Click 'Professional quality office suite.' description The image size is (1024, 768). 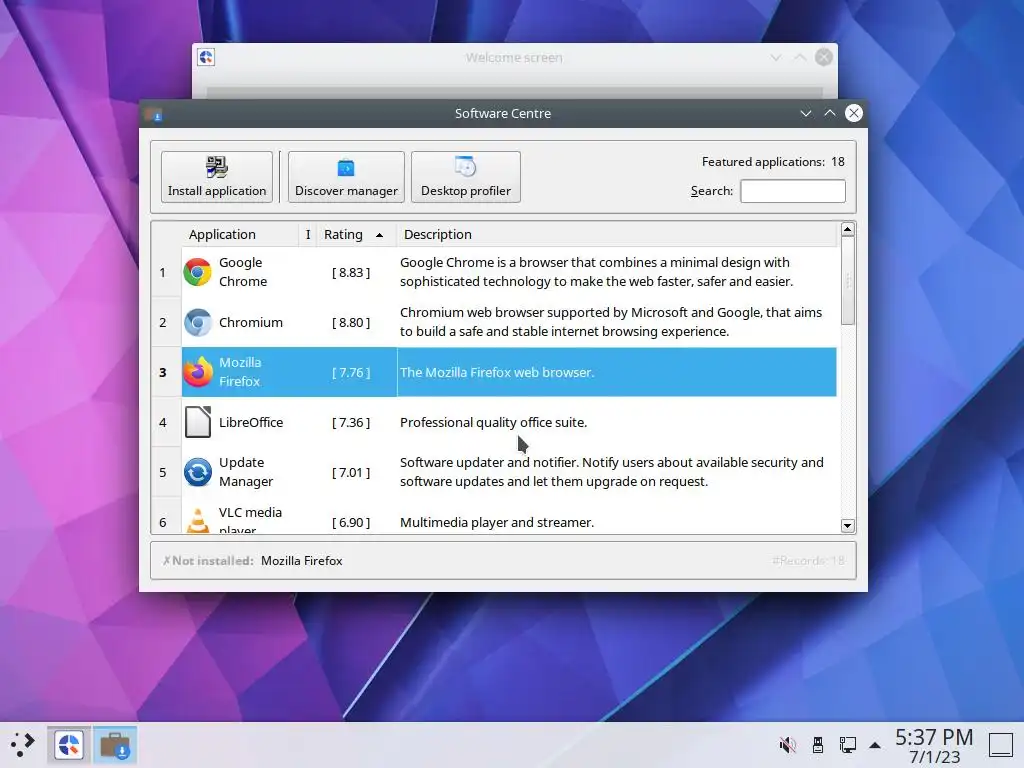click(493, 423)
